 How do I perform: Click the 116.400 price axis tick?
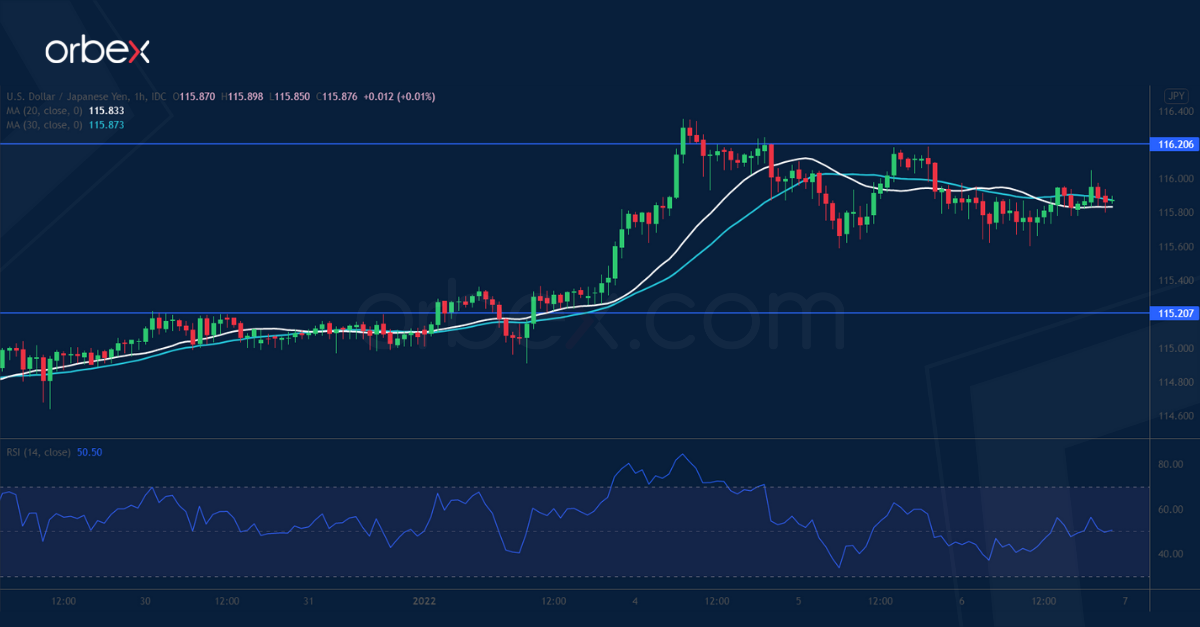click(1175, 111)
